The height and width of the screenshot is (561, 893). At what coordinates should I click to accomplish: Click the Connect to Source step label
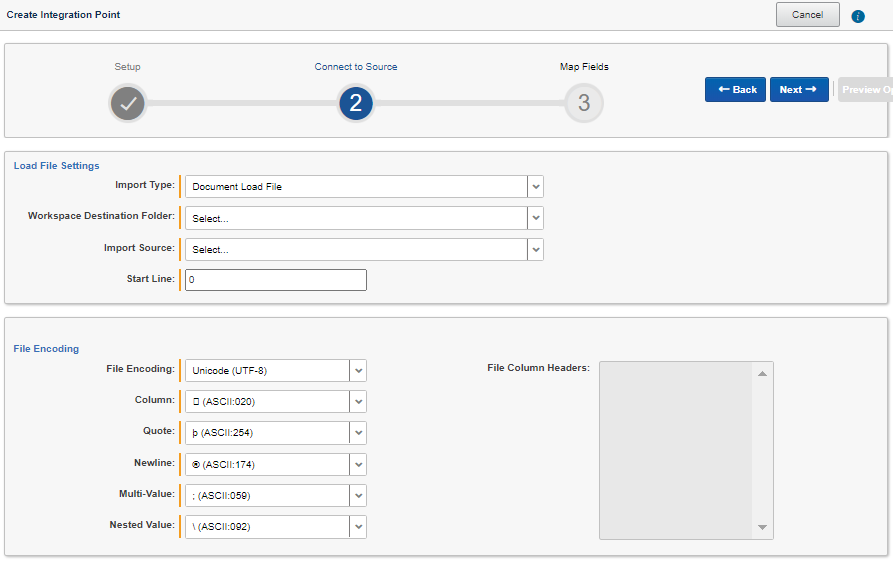[356, 67]
